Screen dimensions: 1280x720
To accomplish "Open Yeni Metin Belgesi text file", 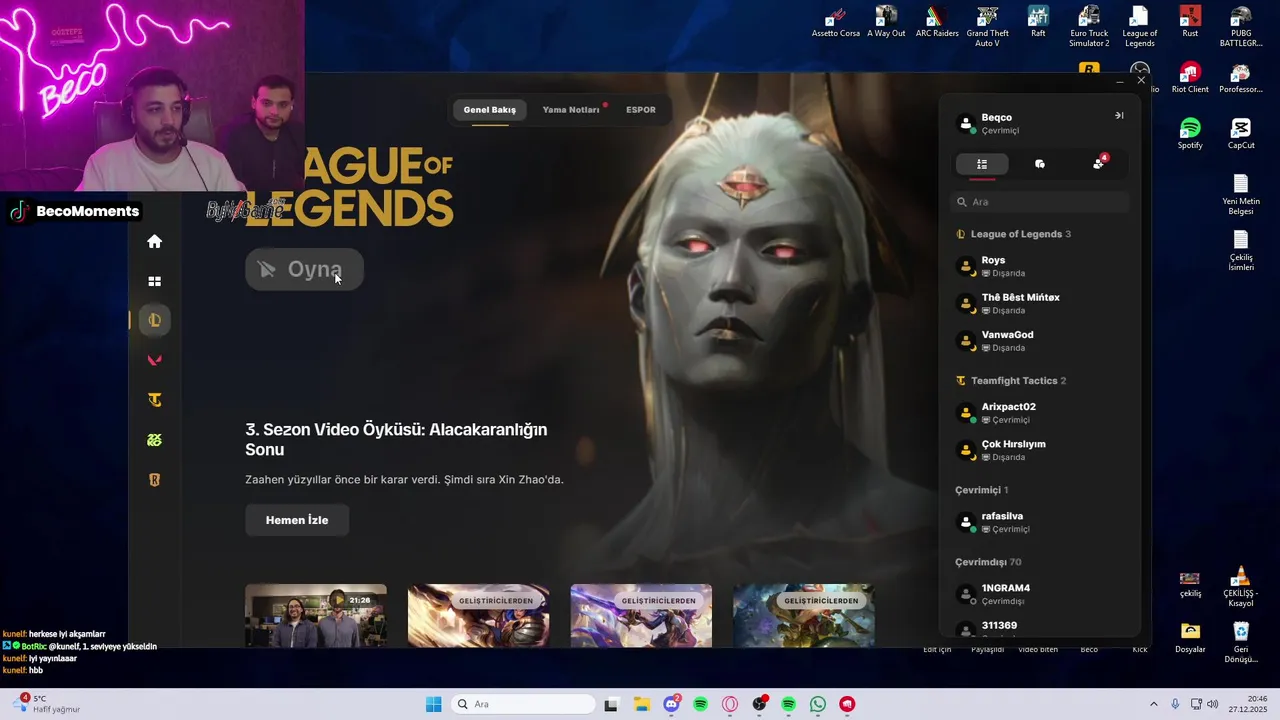I will click(1240, 195).
